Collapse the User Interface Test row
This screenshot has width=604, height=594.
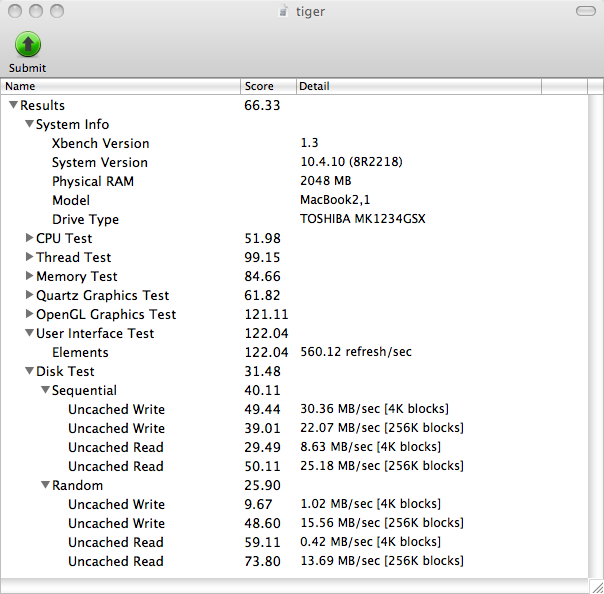pyautogui.click(x=29, y=332)
